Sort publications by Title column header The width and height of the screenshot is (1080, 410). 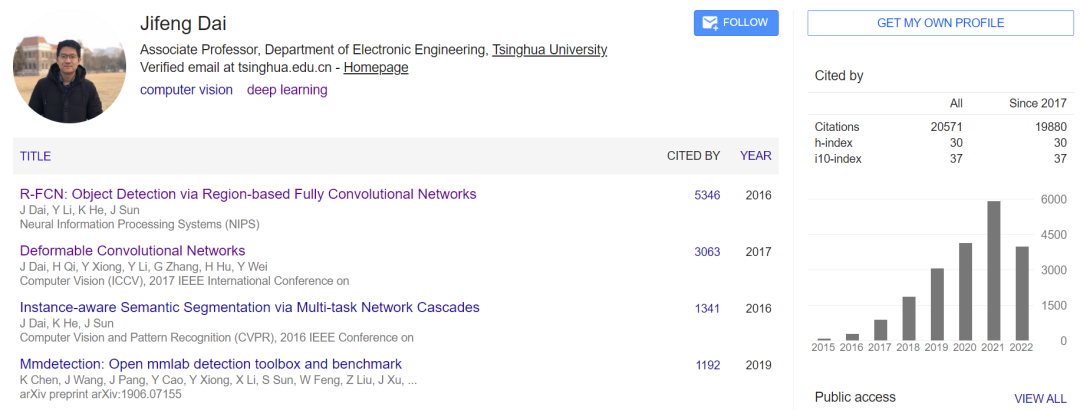pyautogui.click(x=35, y=156)
